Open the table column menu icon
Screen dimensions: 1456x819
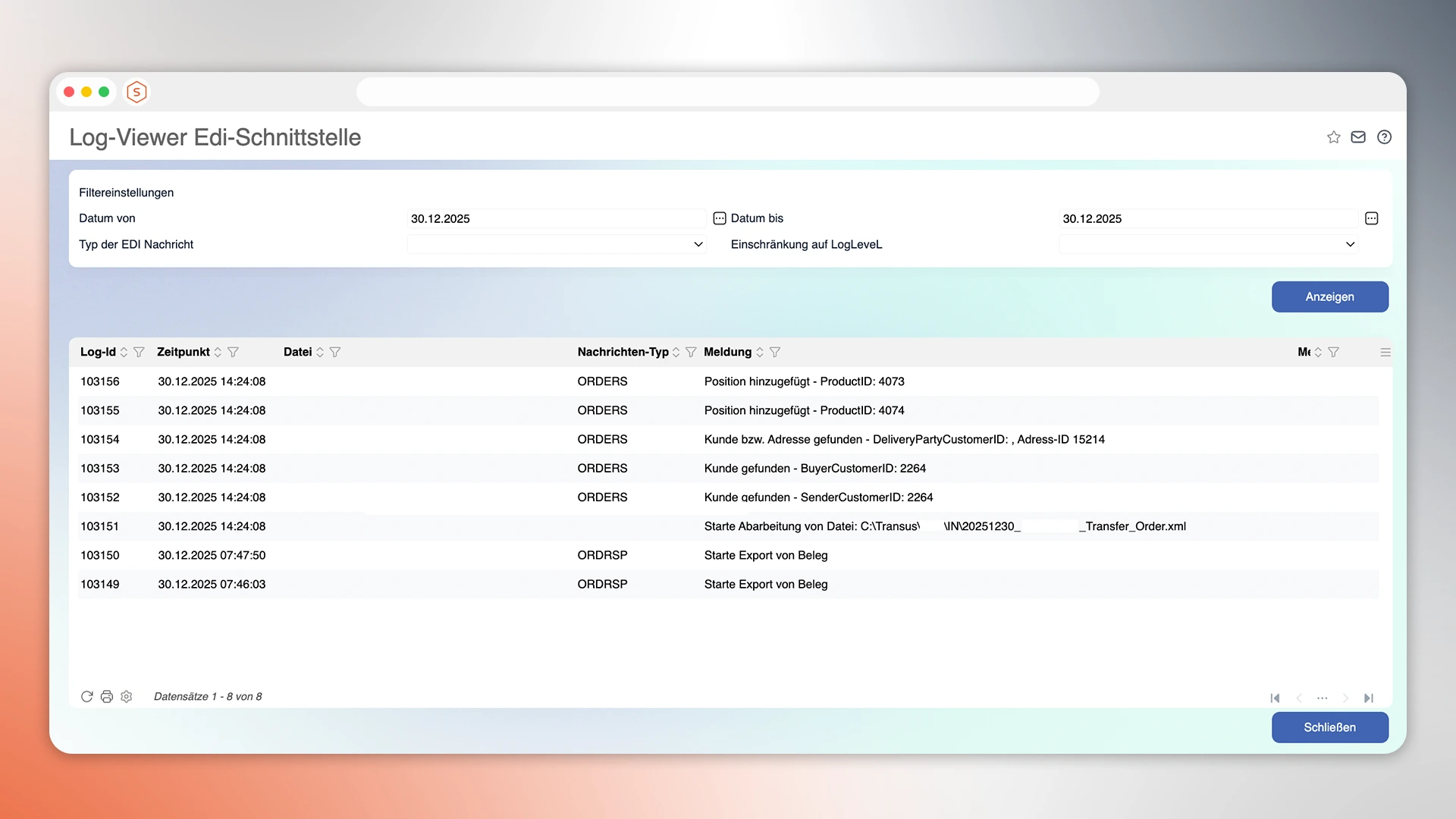[1385, 352]
